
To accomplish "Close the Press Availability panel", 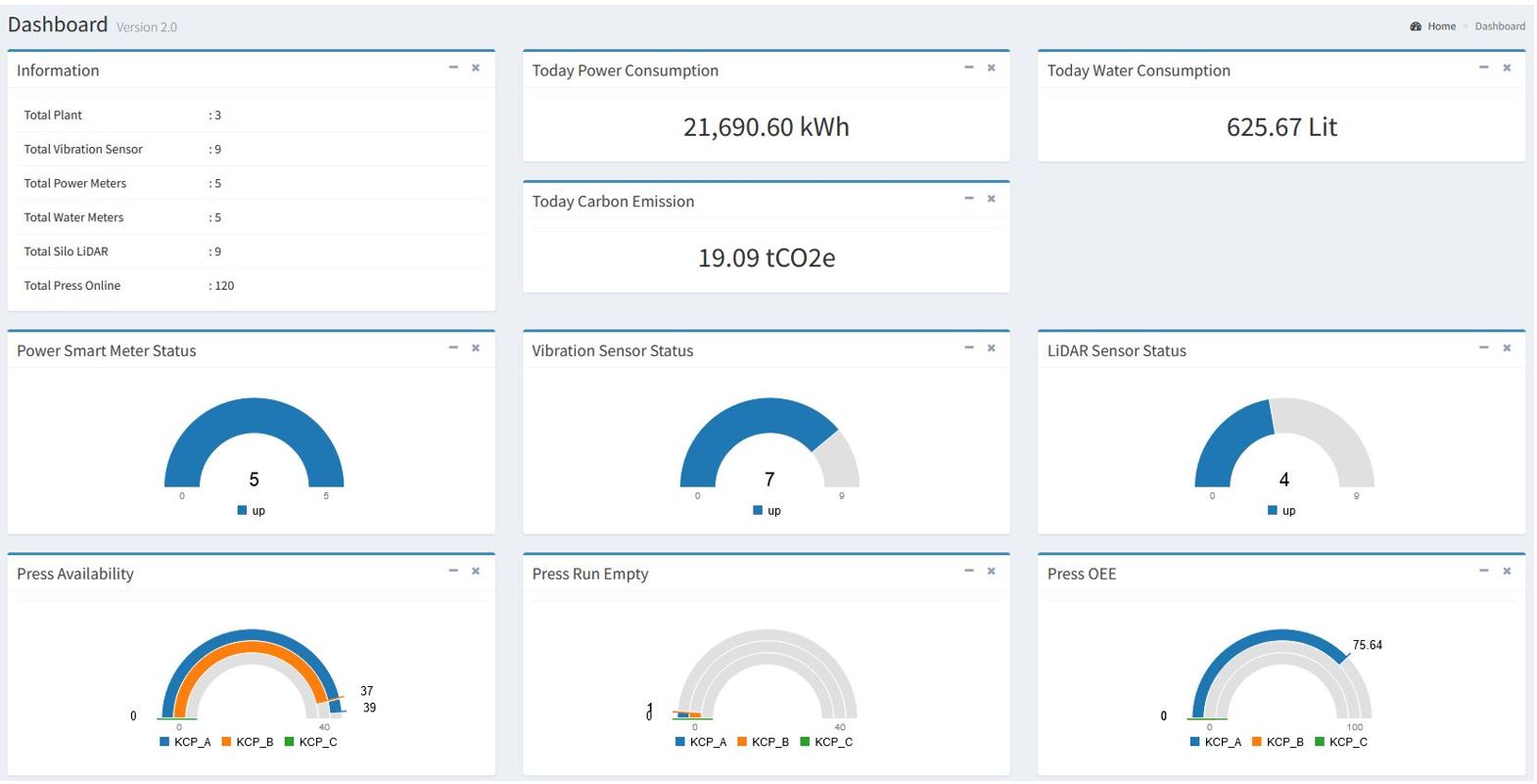I will tap(476, 571).
